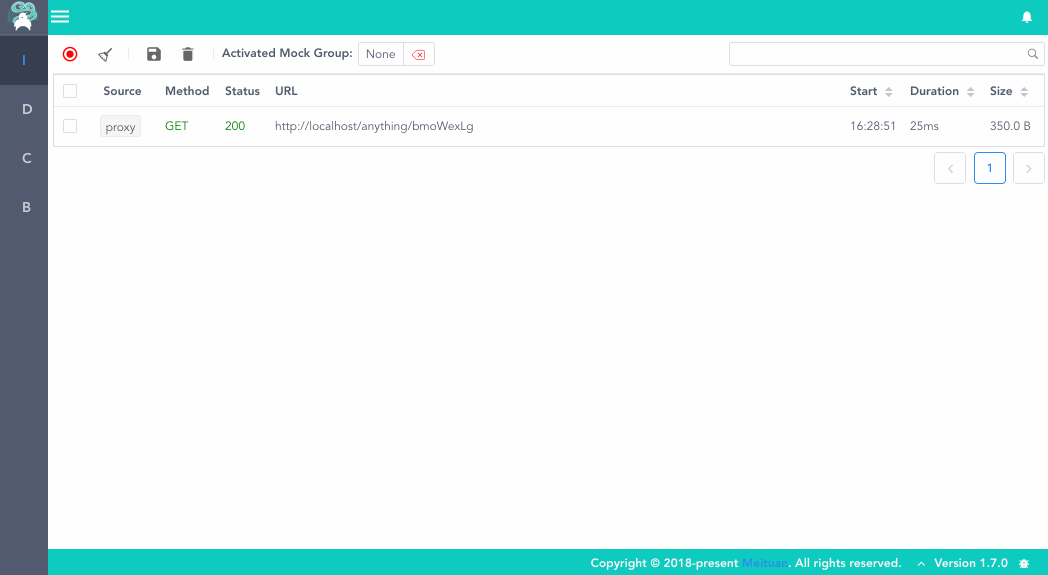Open the B sidebar tab

point(24,207)
